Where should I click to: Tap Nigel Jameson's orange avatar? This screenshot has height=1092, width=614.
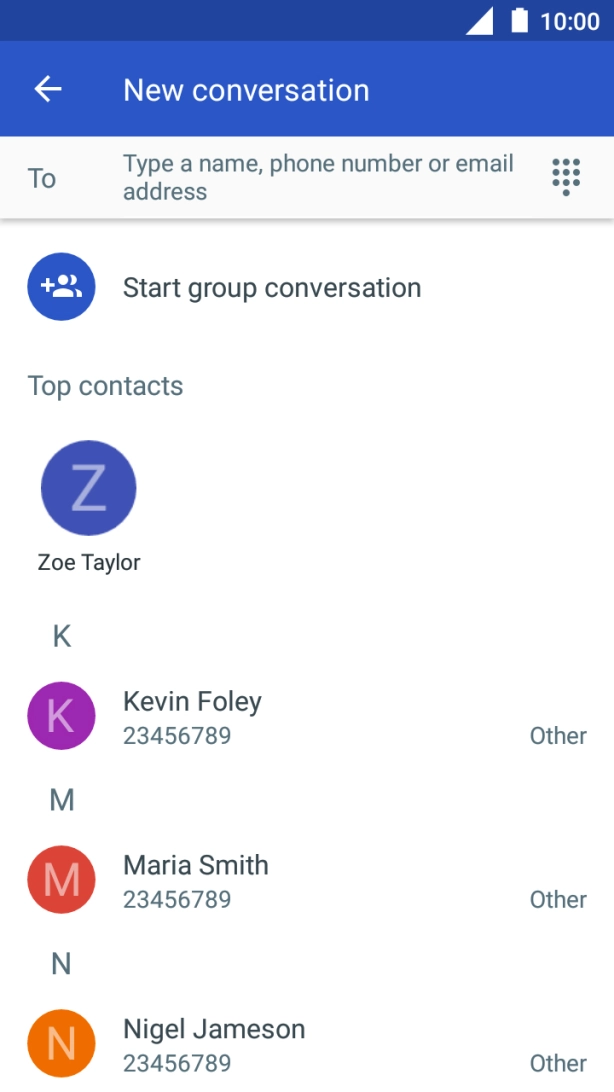[x=61, y=1044]
